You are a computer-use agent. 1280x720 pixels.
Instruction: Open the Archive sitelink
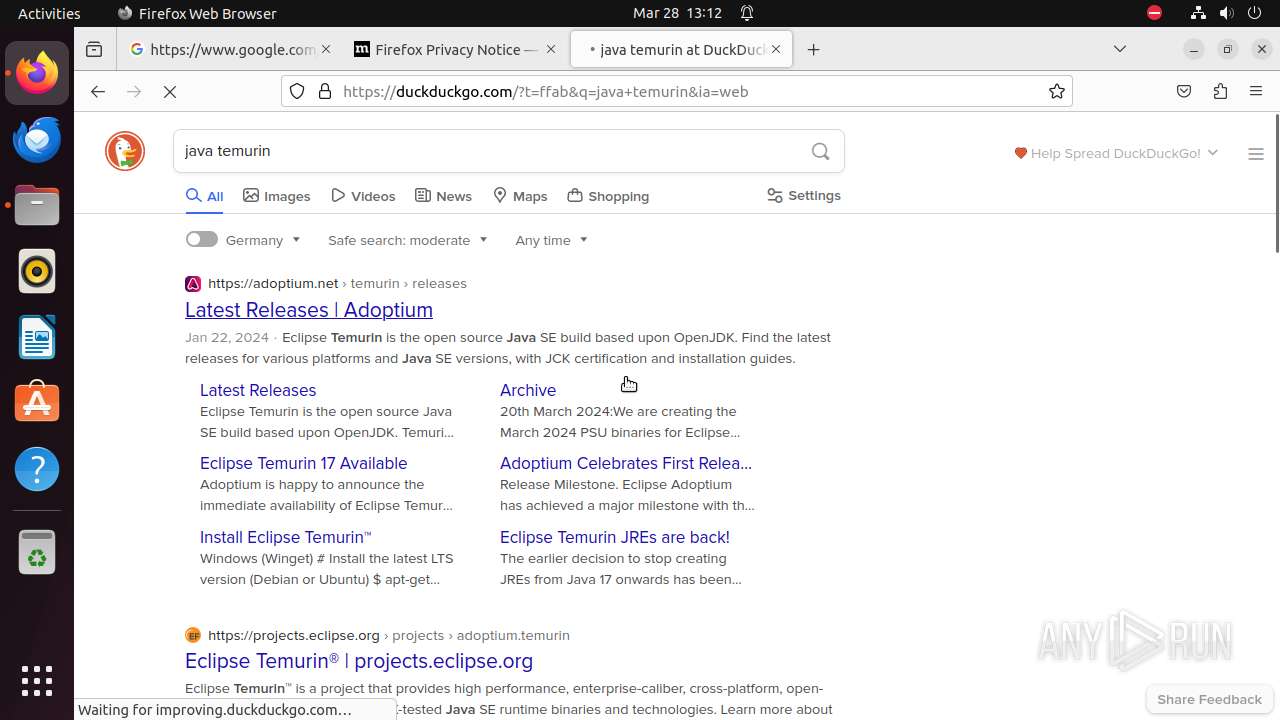click(528, 390)
